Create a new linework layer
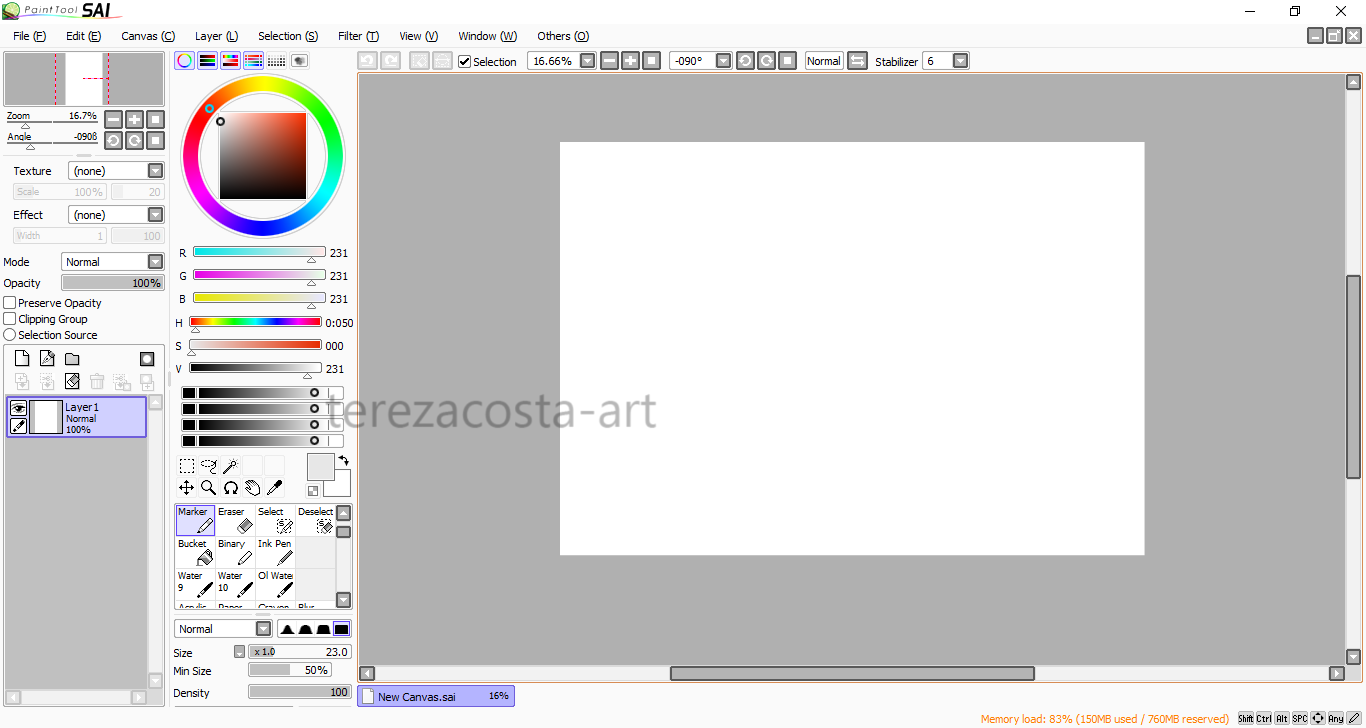 (x=47, y=359)
